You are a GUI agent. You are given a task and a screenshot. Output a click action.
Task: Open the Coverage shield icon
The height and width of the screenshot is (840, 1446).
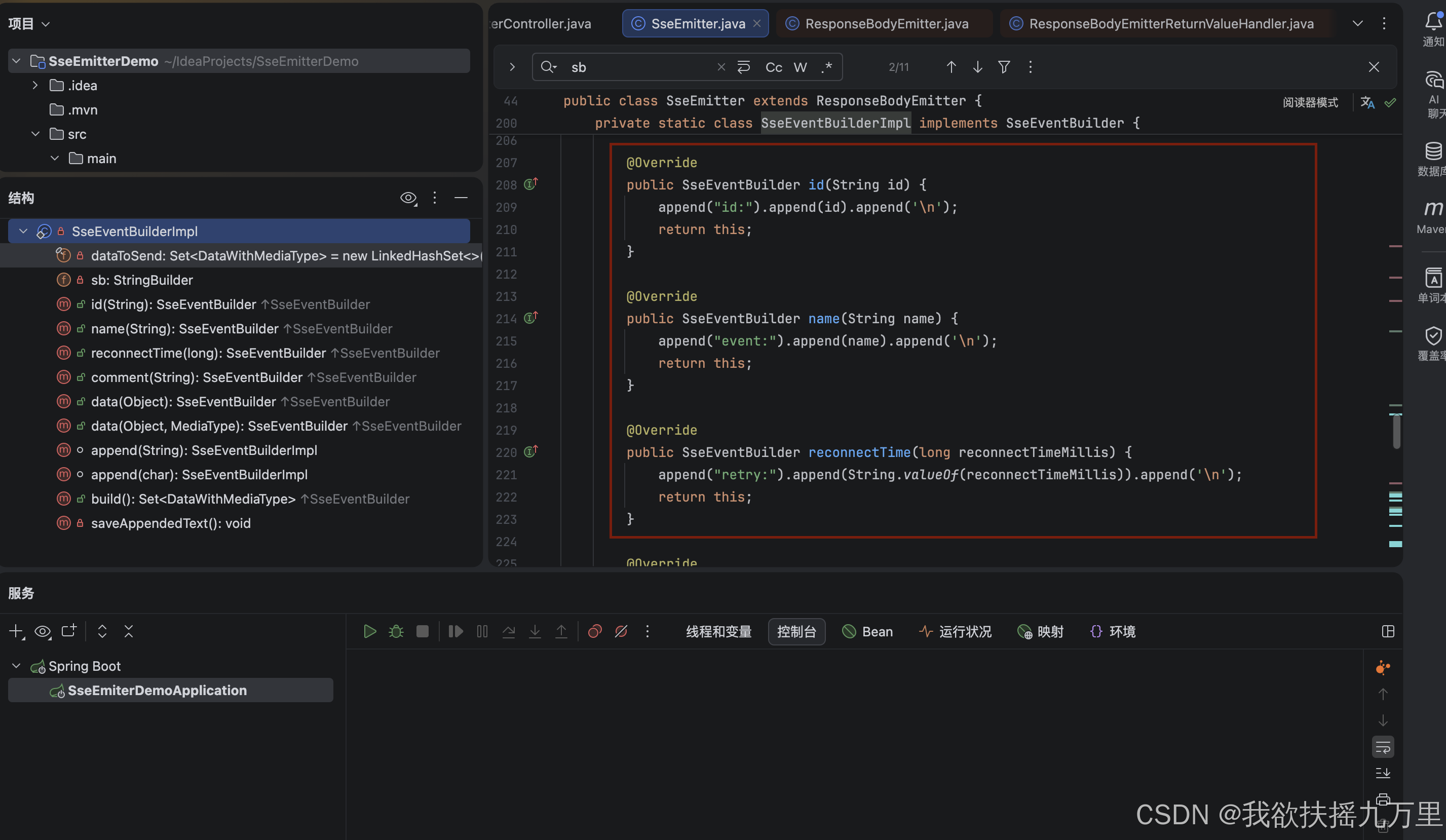tap(1433, 336)
